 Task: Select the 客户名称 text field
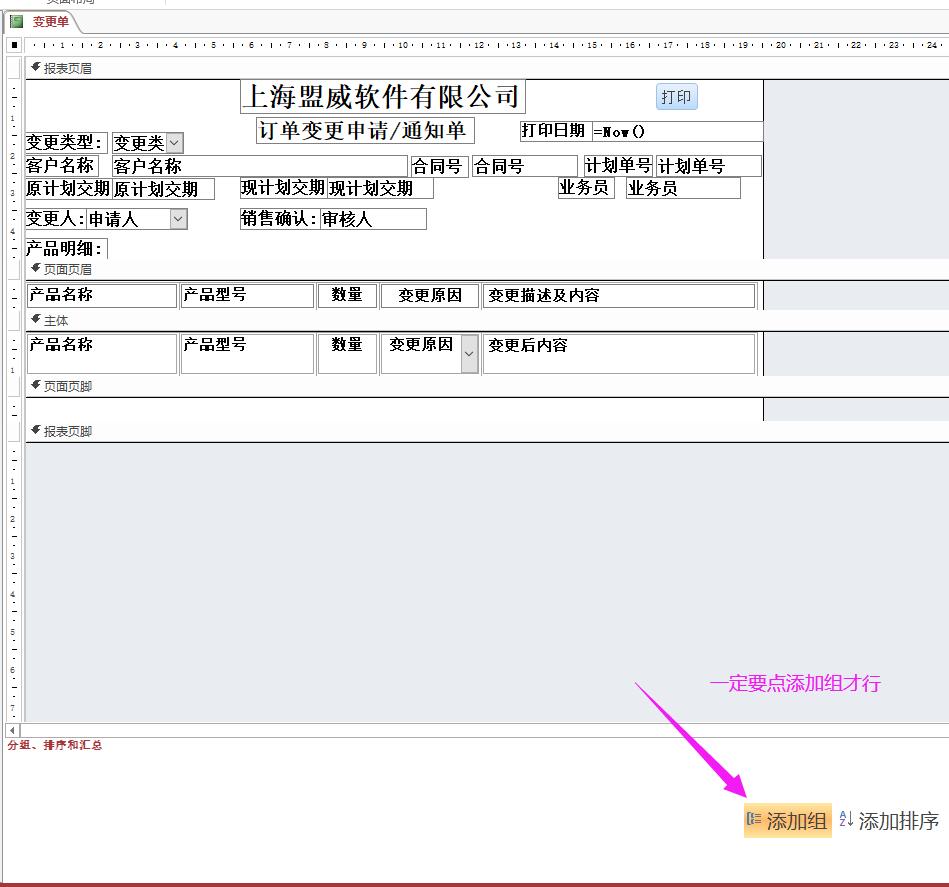coord(259,166)
